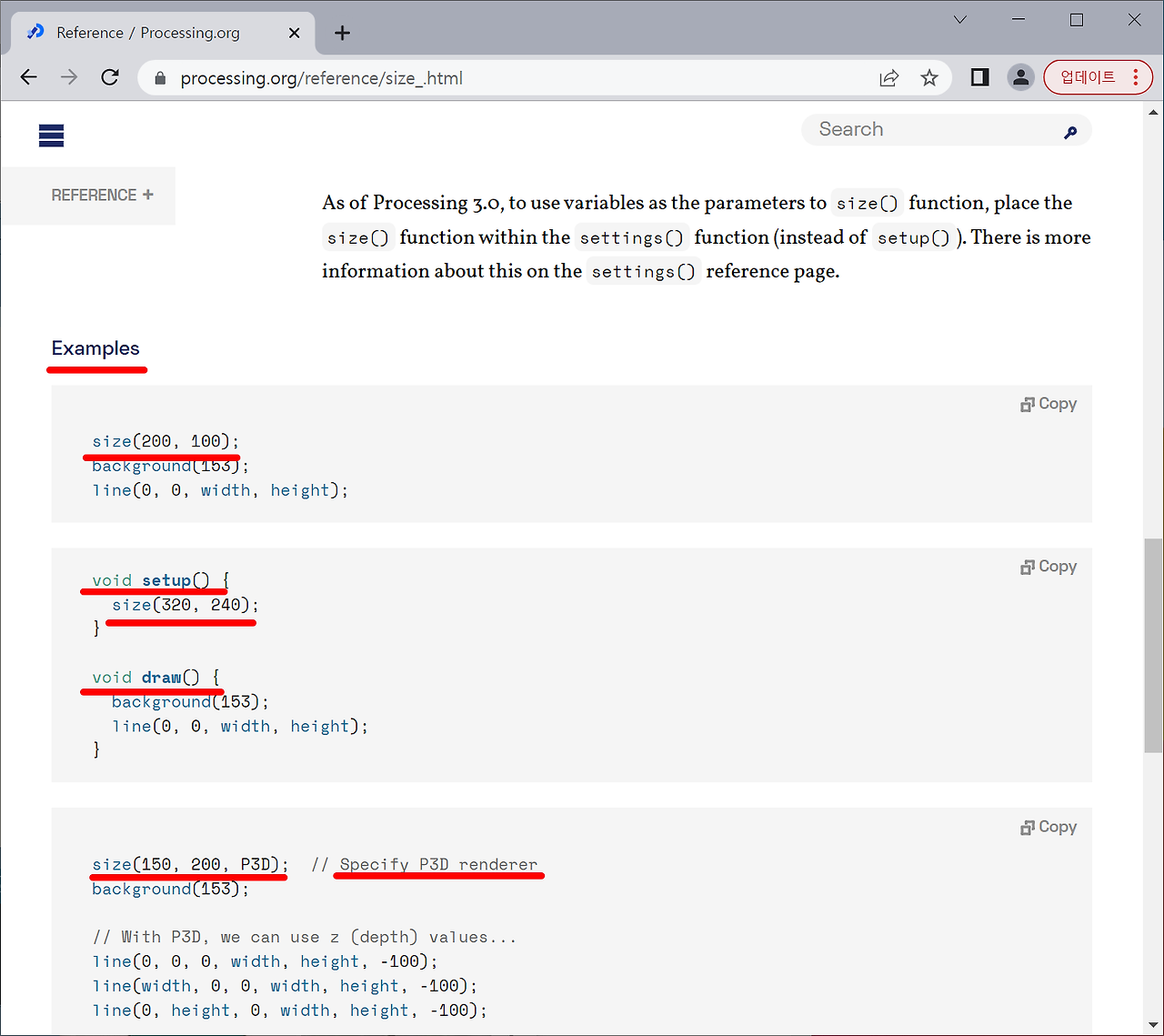The image size is (1164, 1036).
Task: Minimize the Chrome window
Action: 1018,19
